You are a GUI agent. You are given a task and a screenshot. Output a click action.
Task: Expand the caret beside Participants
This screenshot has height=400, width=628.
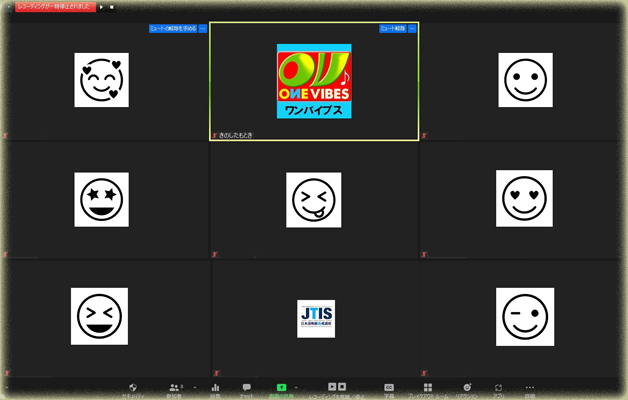195,388
